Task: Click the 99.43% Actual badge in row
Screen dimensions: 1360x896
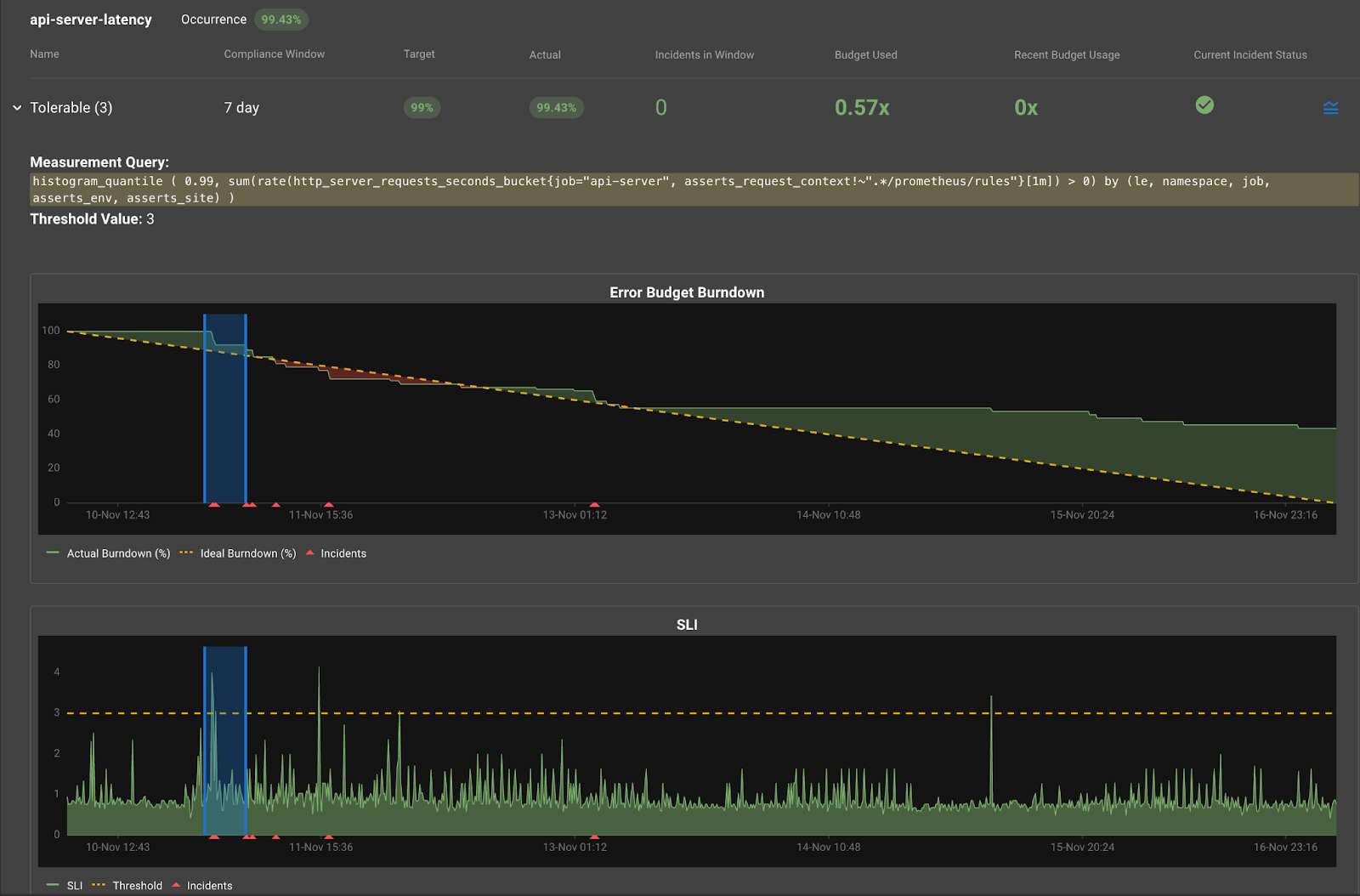Action: tap(556, 108)
